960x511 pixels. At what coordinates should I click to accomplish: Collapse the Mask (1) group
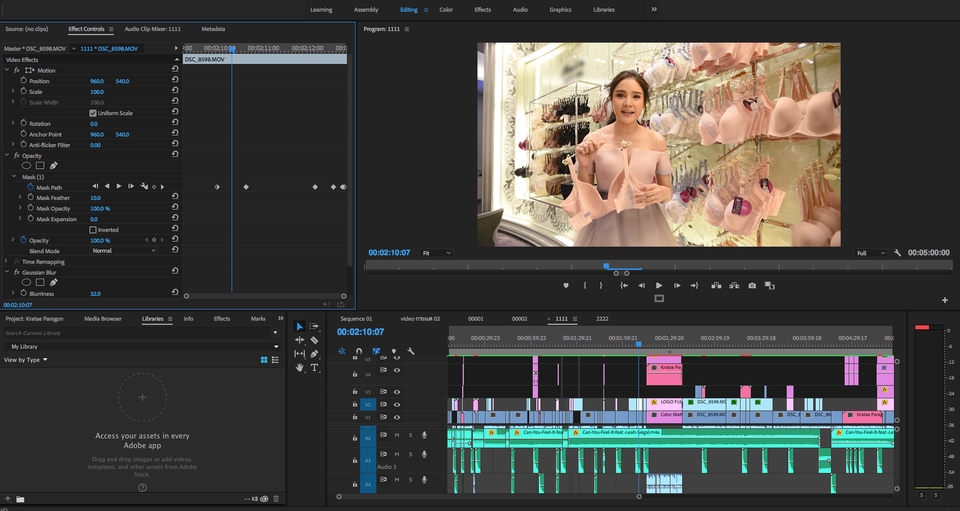click(x=15, y=176)
